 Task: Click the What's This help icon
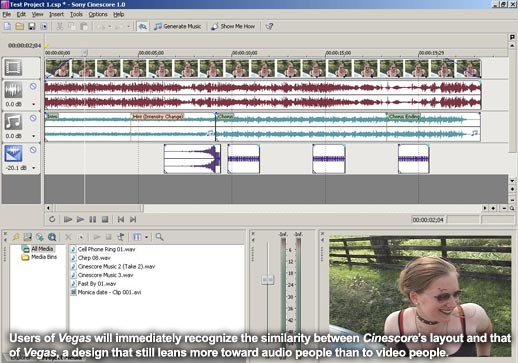[x=269, y=26]
